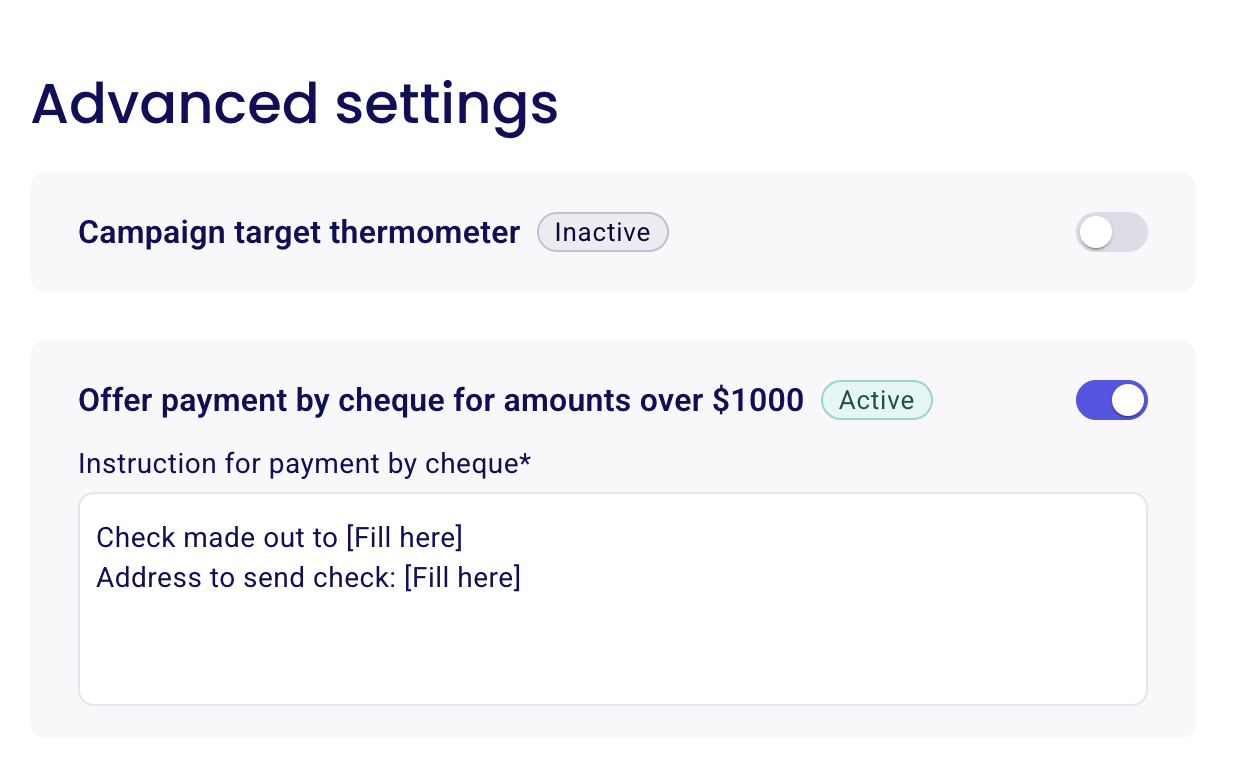Click the thermometer settings card background
The width and height of the screenshot is (1246, 762).
850,270
